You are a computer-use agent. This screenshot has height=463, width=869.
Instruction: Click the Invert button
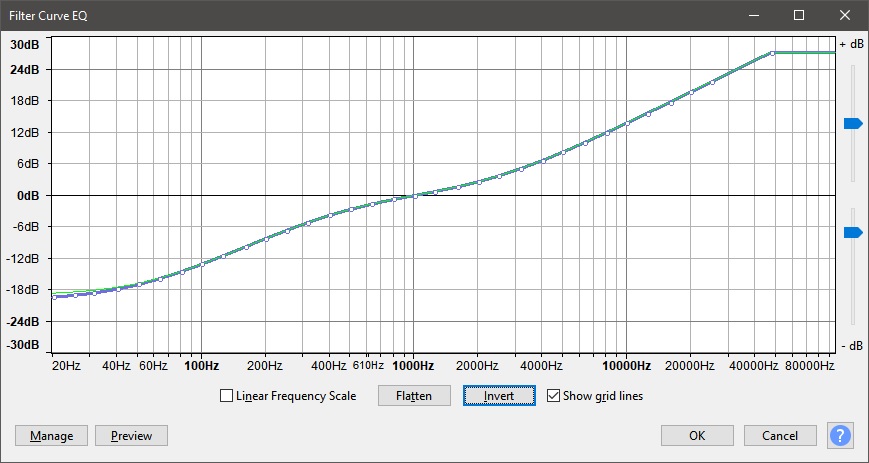pyautogui.click(x=499, y=396)
